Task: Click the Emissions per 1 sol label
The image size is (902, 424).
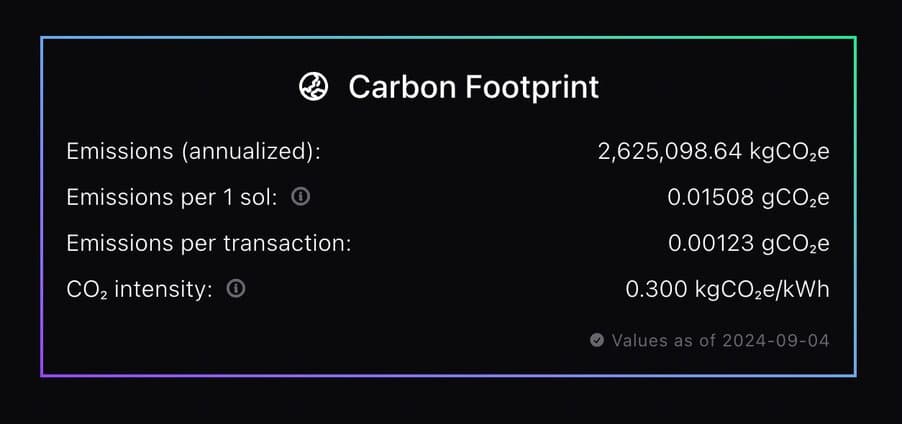Action: [172, 198]
